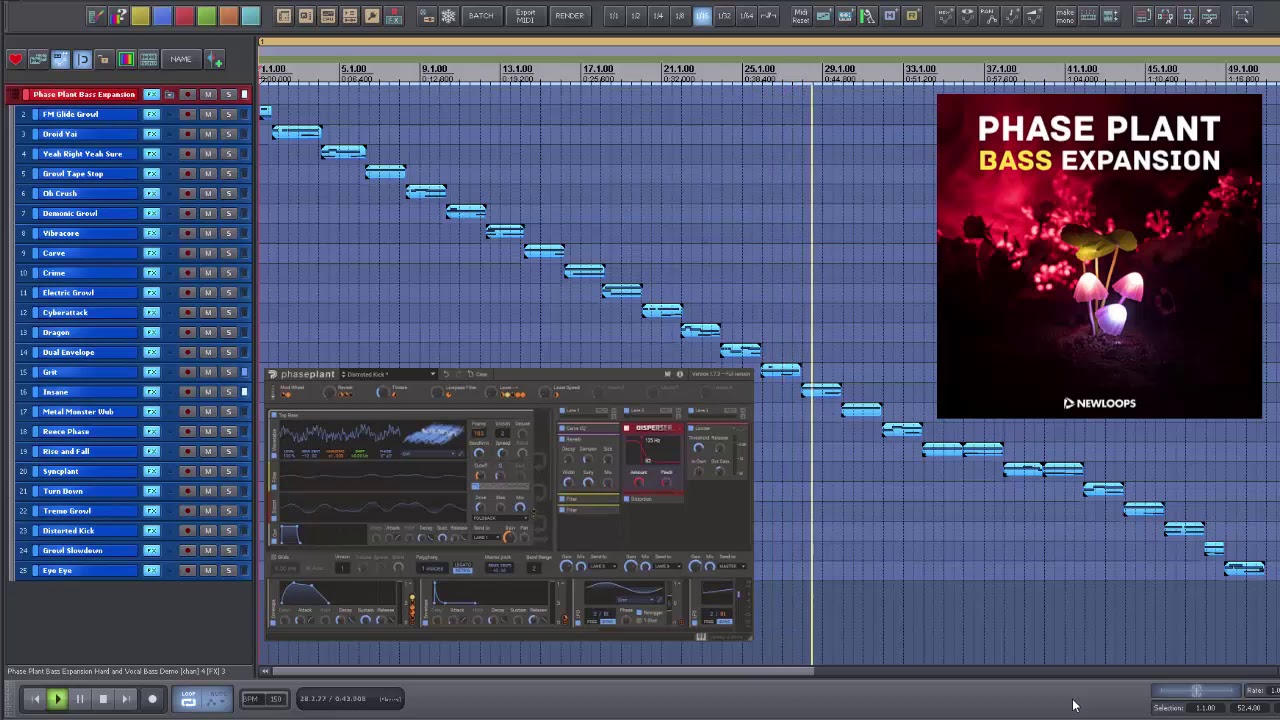1280x720 pixels.
Task: Mute the Cyberattack track
Action: pos(208,312)
